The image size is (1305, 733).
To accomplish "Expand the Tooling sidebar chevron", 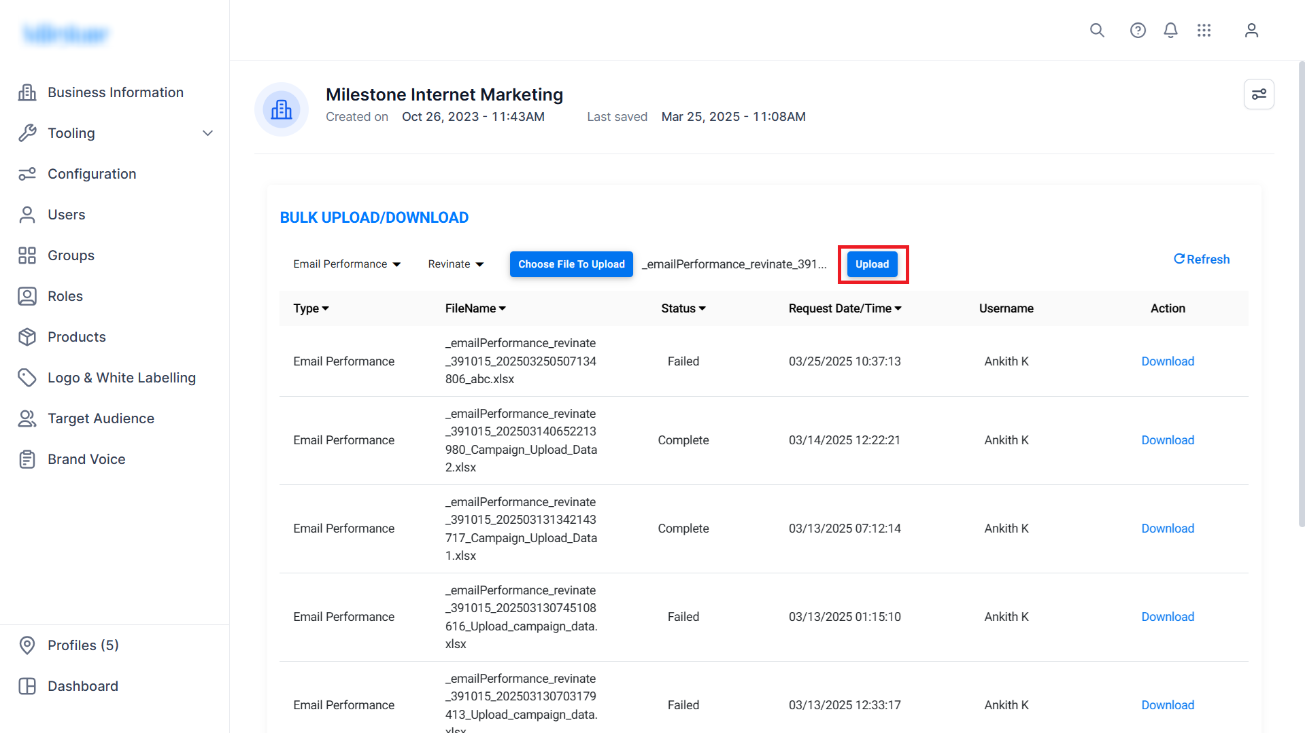I will [208, 133].
